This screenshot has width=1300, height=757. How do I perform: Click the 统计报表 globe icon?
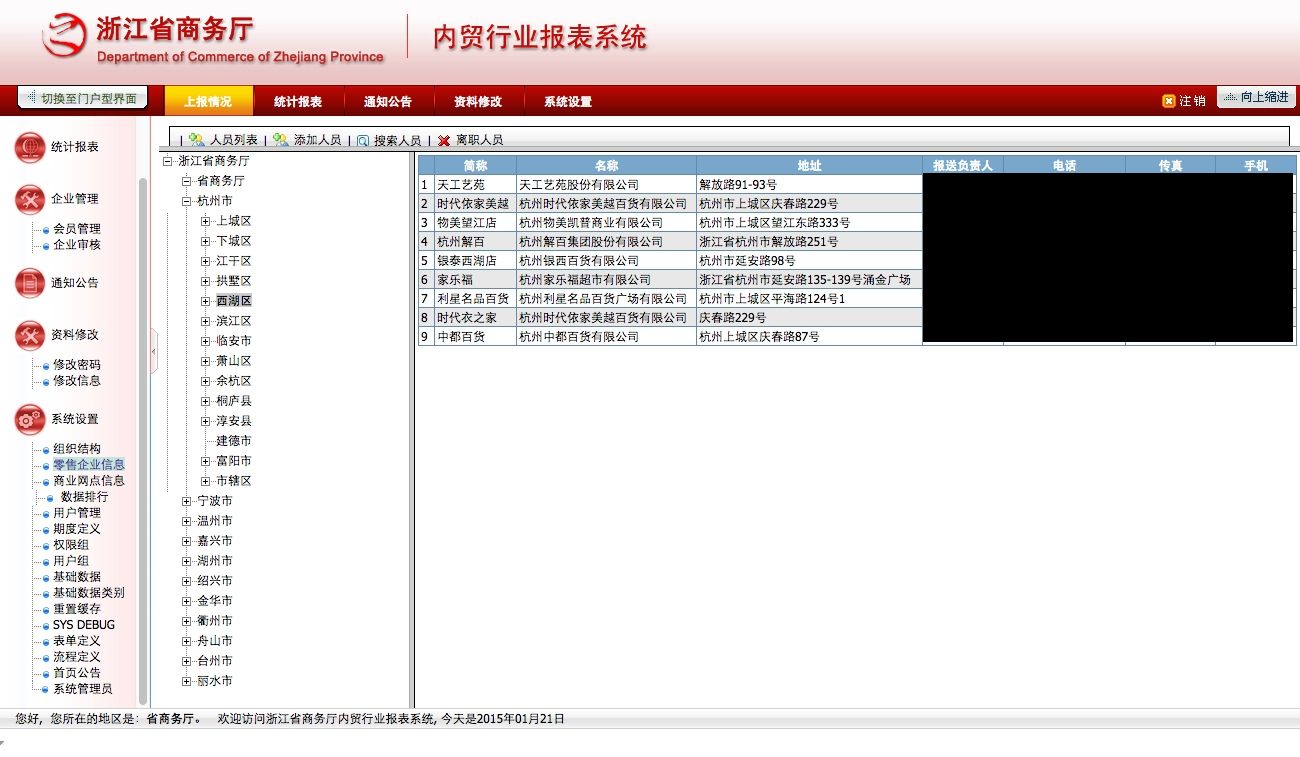[x=29, y=148]
